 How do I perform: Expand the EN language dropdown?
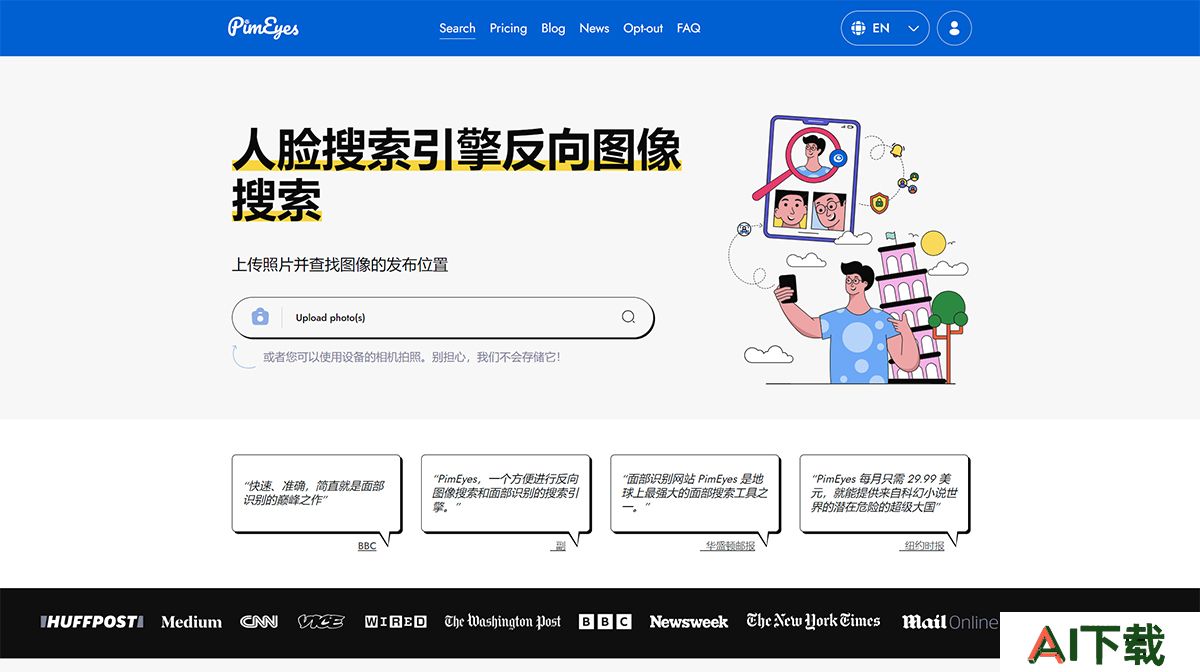(x=885, y=28)
